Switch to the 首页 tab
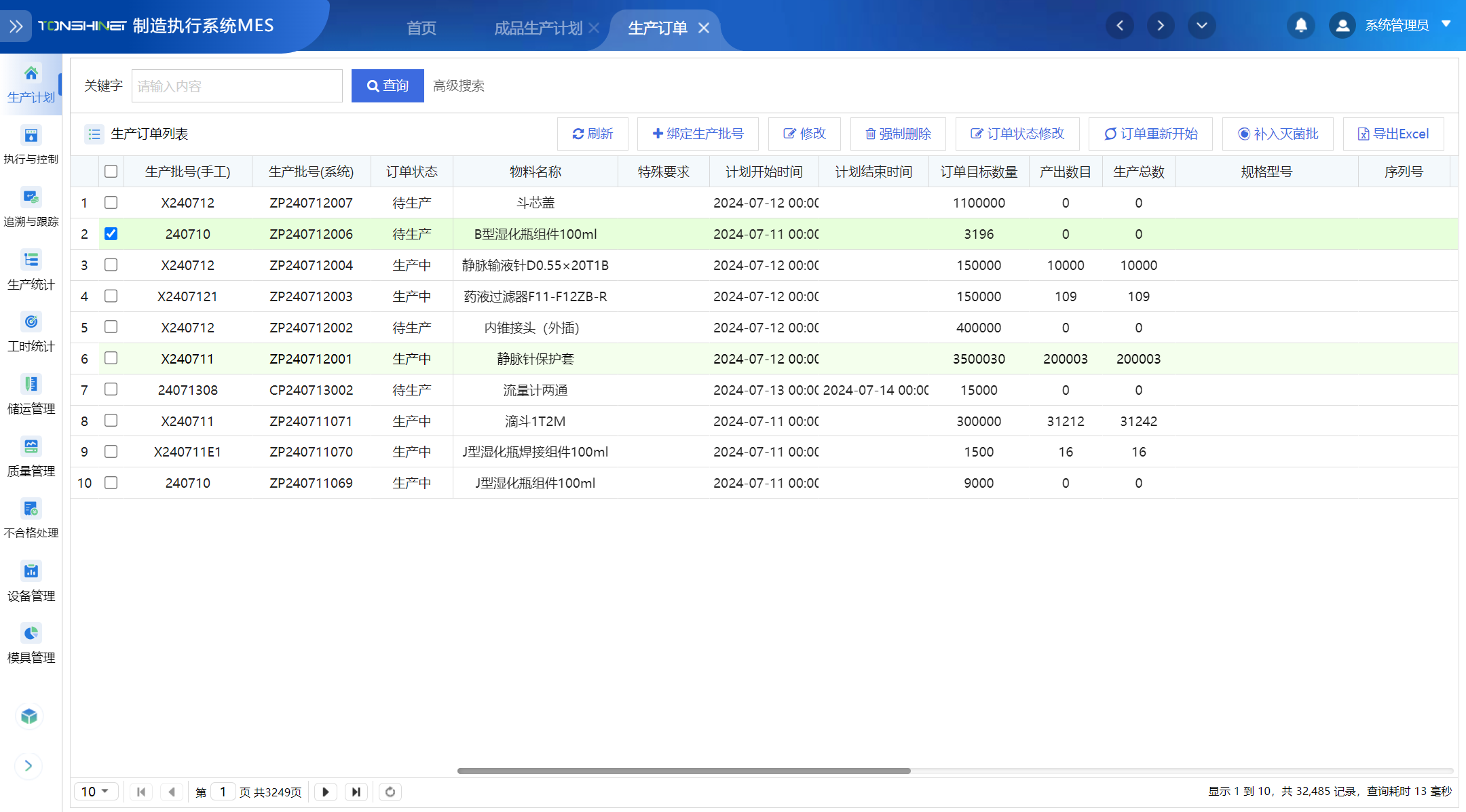The image size is (1466, 812). 421,28
